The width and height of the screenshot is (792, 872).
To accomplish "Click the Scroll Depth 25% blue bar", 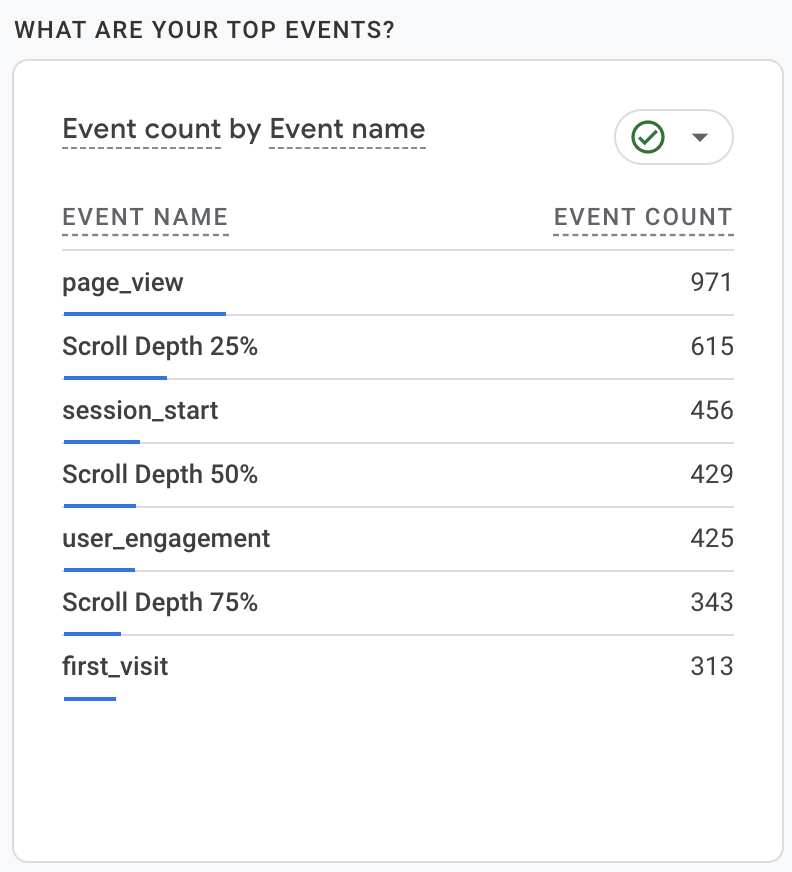I will tap(115, 378).
